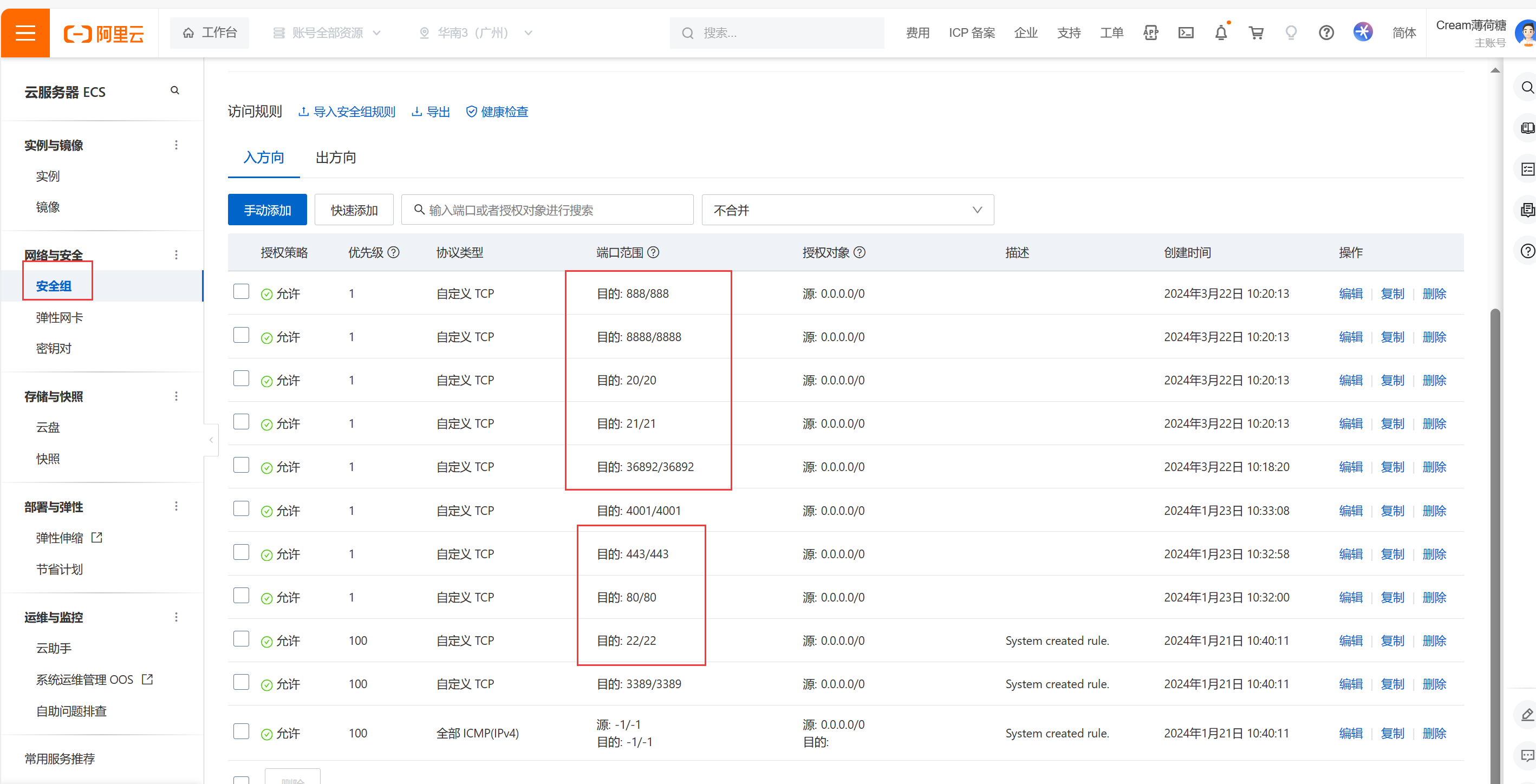The image size is (1536, 784).
Task: Open 运维与监控 section more options dots
Action: pyautogui.click(x=176, y=617)
